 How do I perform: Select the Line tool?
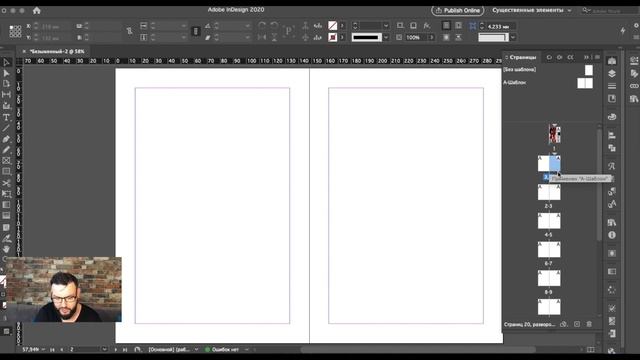point(6,128)
